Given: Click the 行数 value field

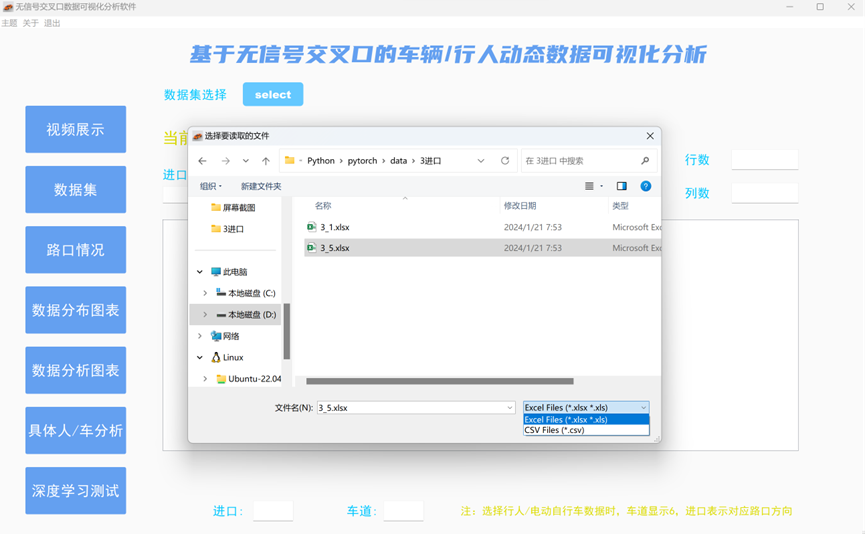Looking at the screenshot, I should point(765,160).
